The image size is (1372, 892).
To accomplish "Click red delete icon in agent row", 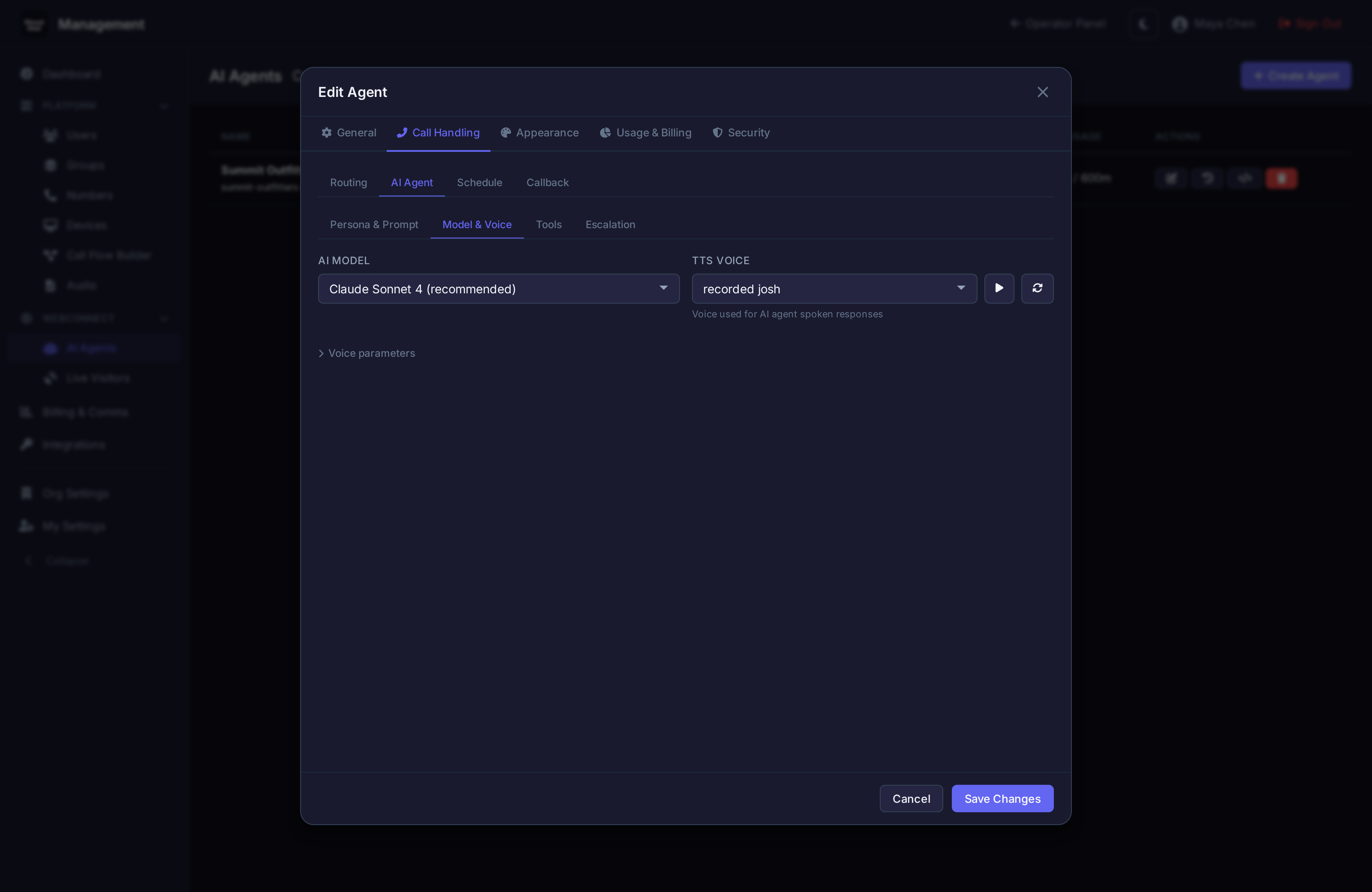I will tap(1281, 178).
